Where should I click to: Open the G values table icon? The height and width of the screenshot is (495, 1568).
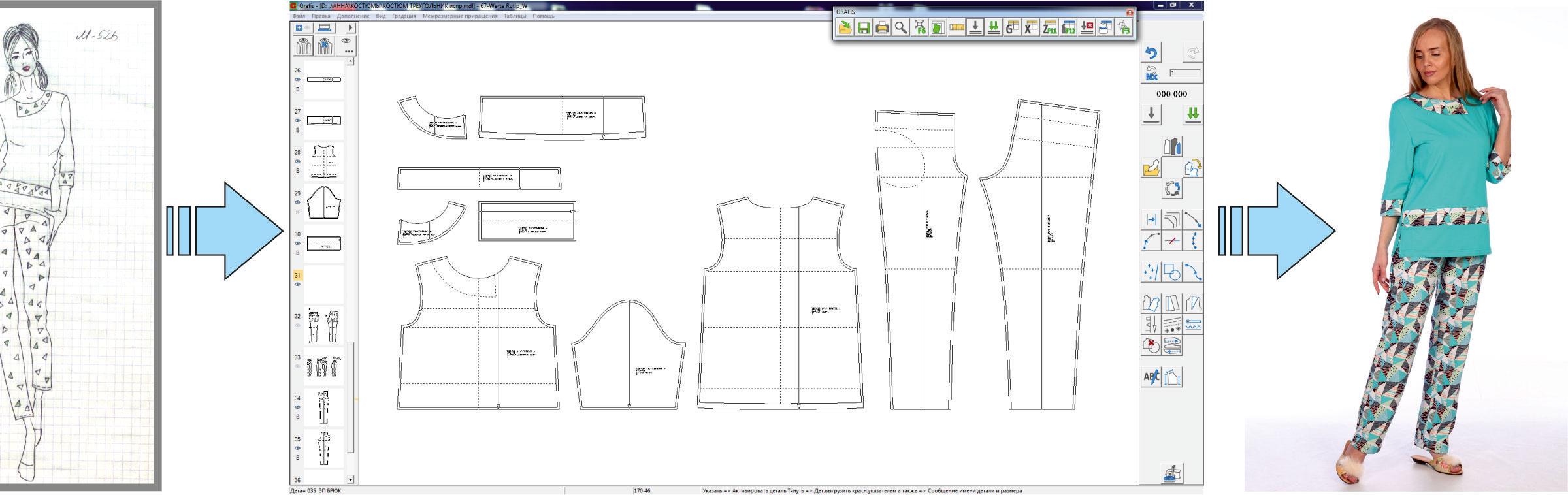(1013, 27)
